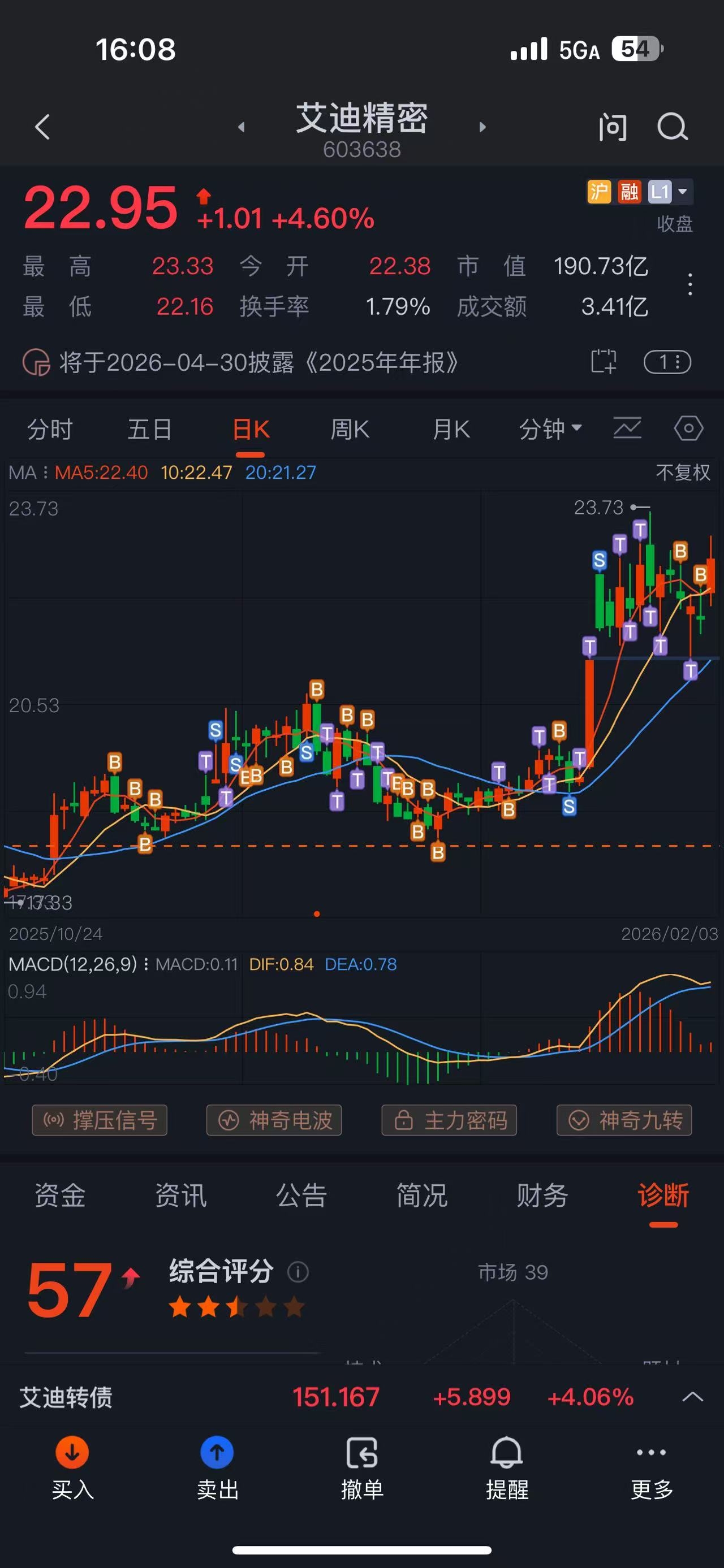Open the 简况 tab
The width and height of the screenshot is (724, 1568).
pyautogui.click(x=422, y=1196)
